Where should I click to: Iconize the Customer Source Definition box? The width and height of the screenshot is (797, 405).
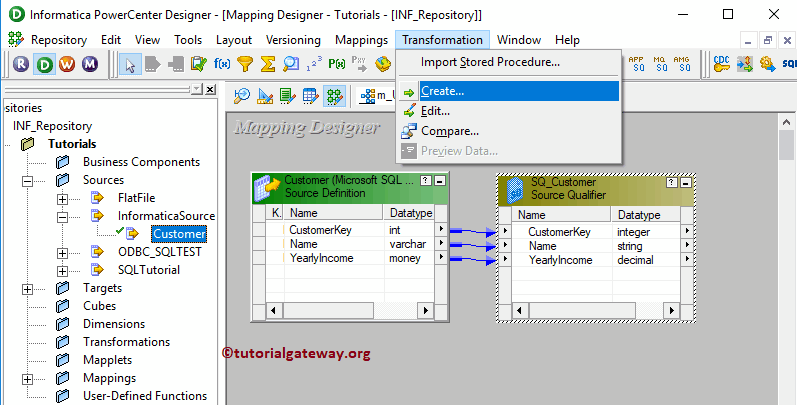coord(440,180)
